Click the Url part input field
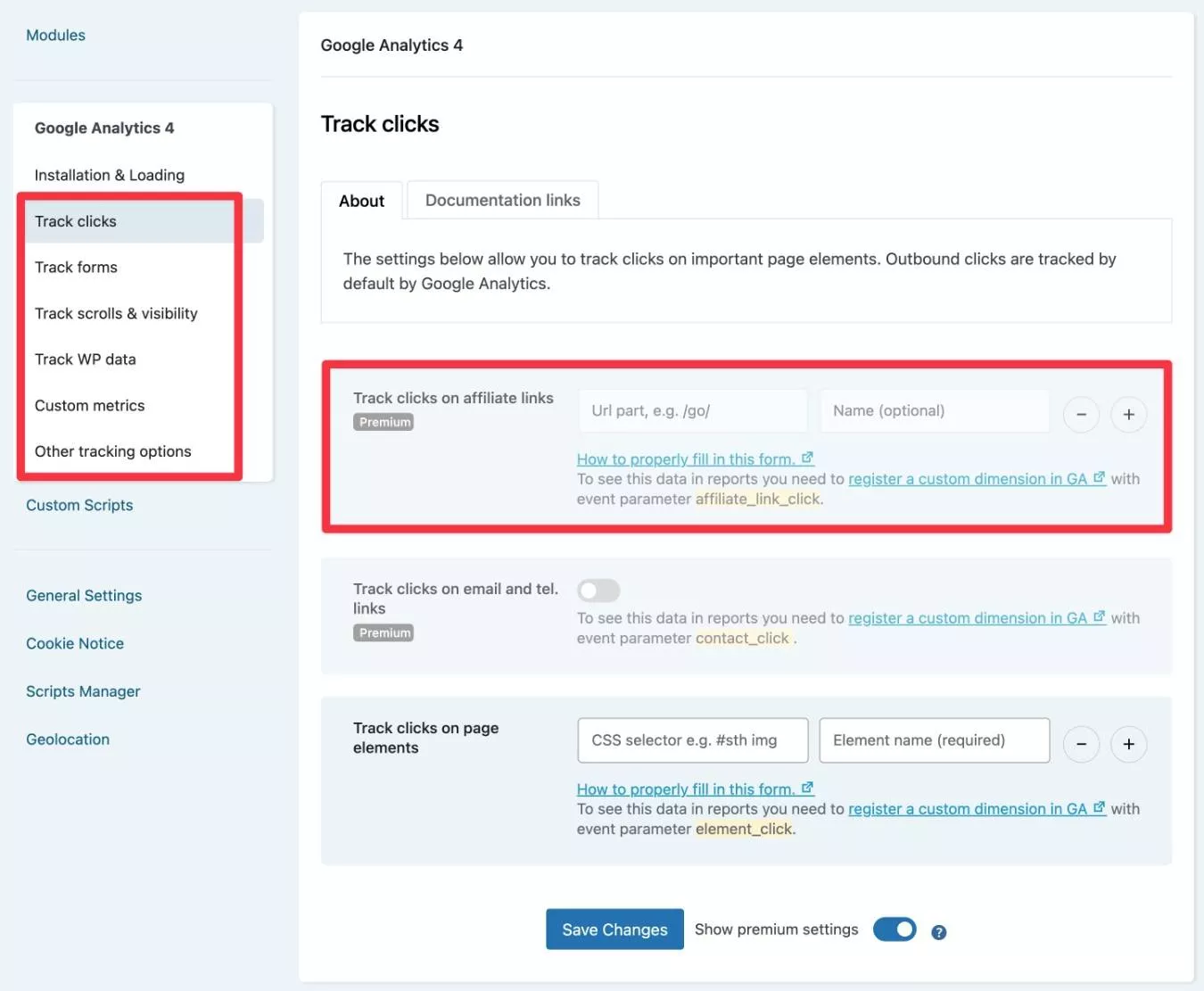1204x991 pixels. (x=693, y=411)
